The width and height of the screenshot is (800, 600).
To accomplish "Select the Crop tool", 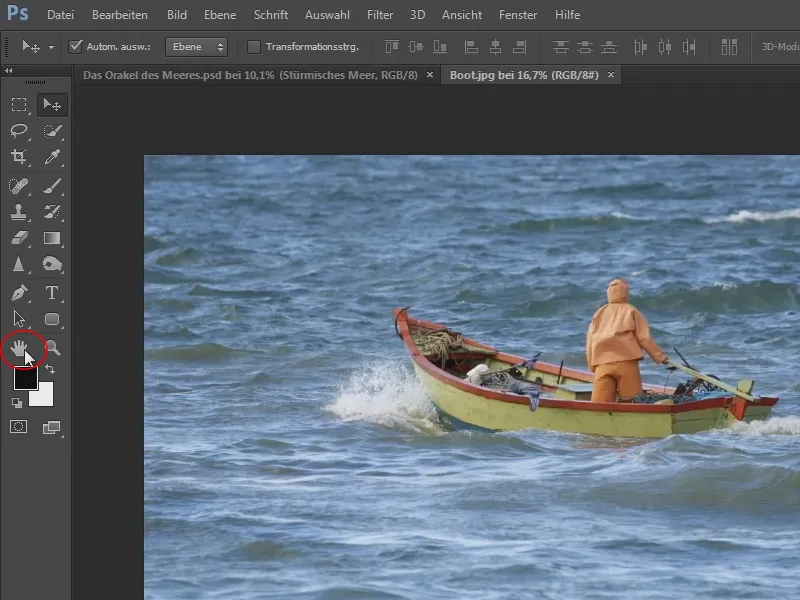I will 19,157.
